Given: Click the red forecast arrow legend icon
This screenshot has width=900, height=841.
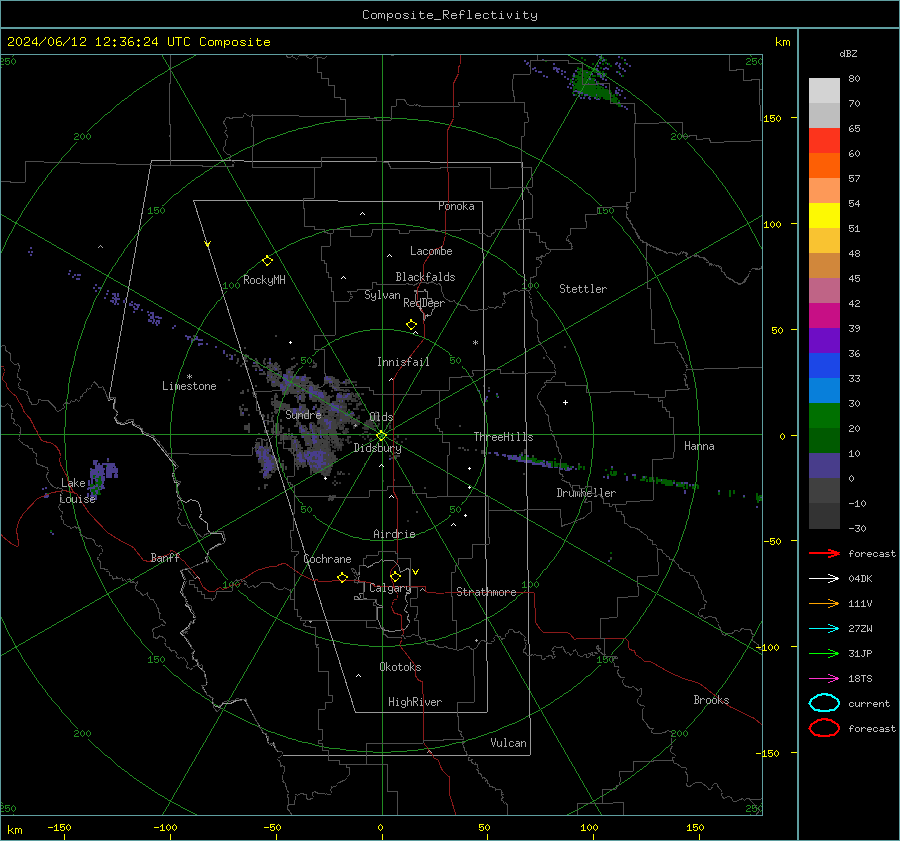Looking at the screenshot, I should [824, 553].
